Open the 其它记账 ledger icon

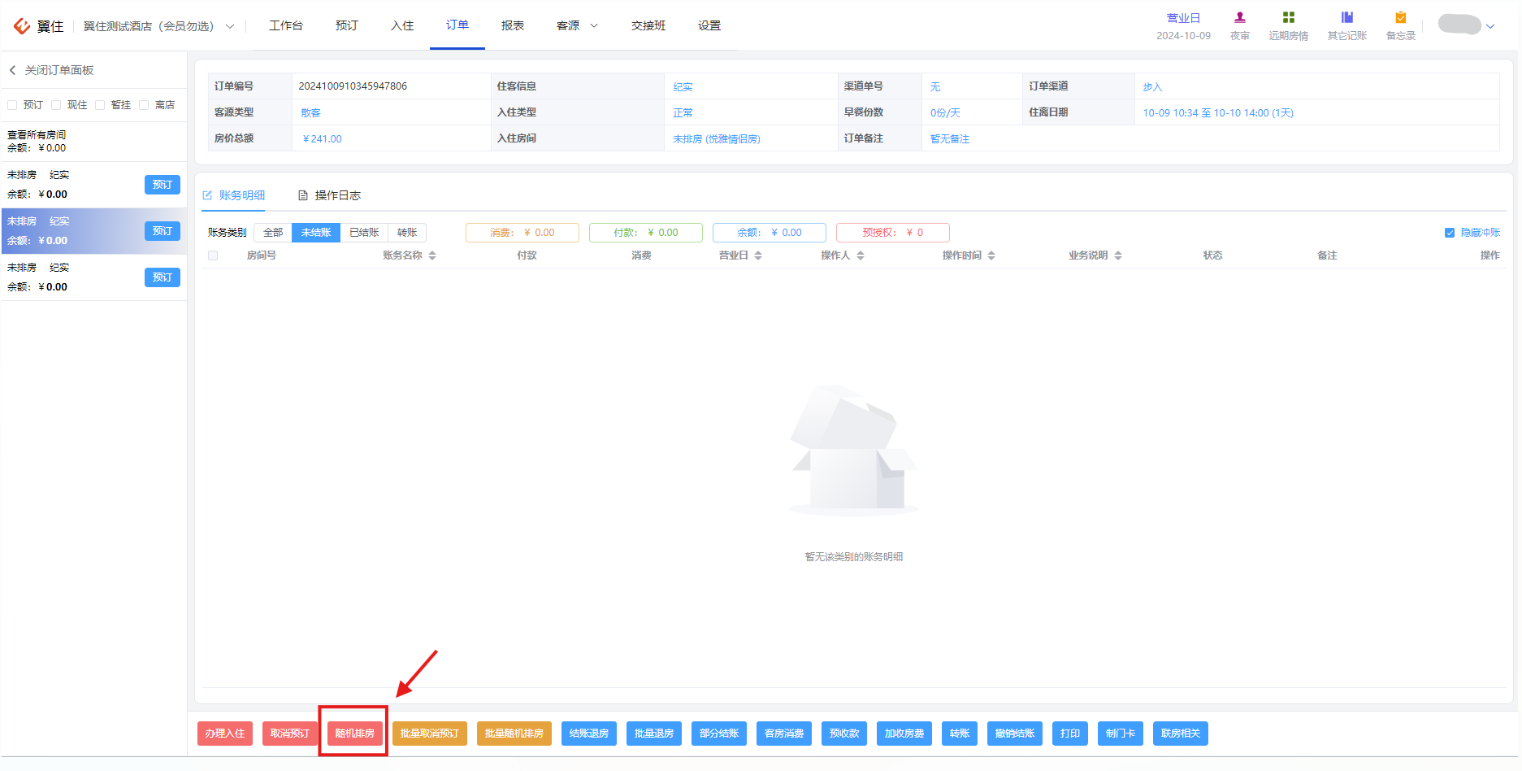pos(1347,17)
